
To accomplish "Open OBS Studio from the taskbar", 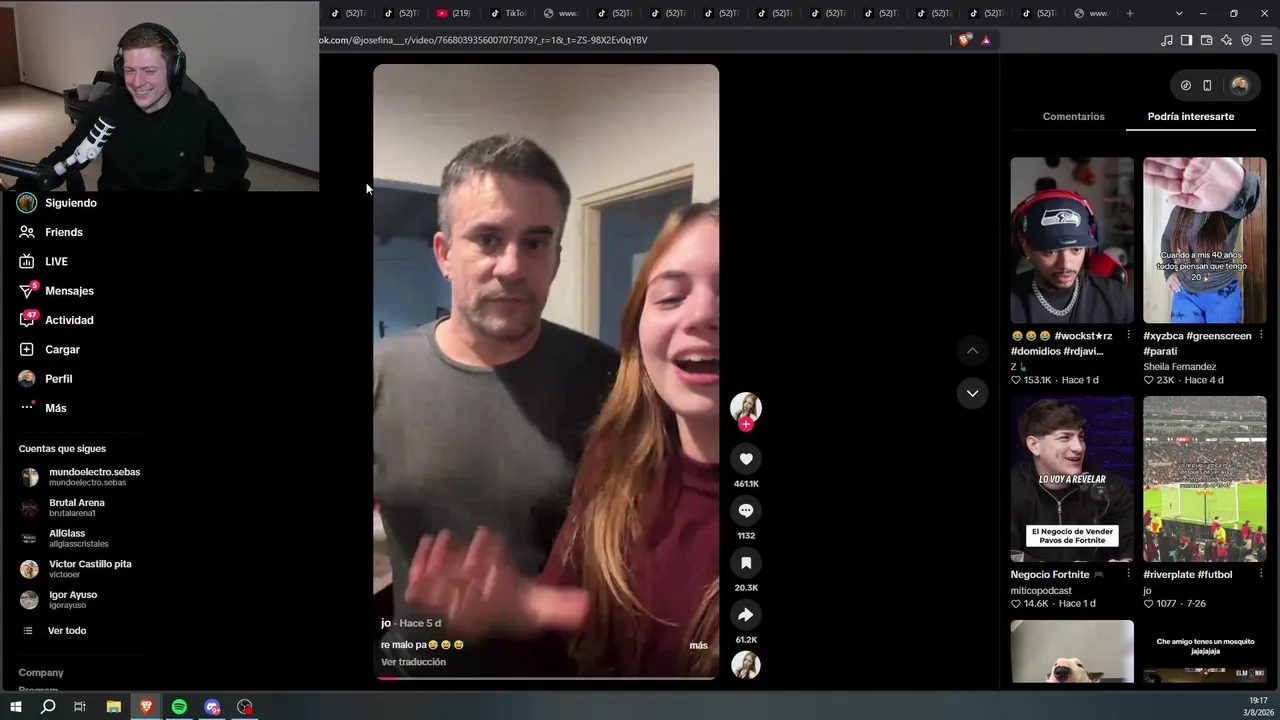I will 245,707.
